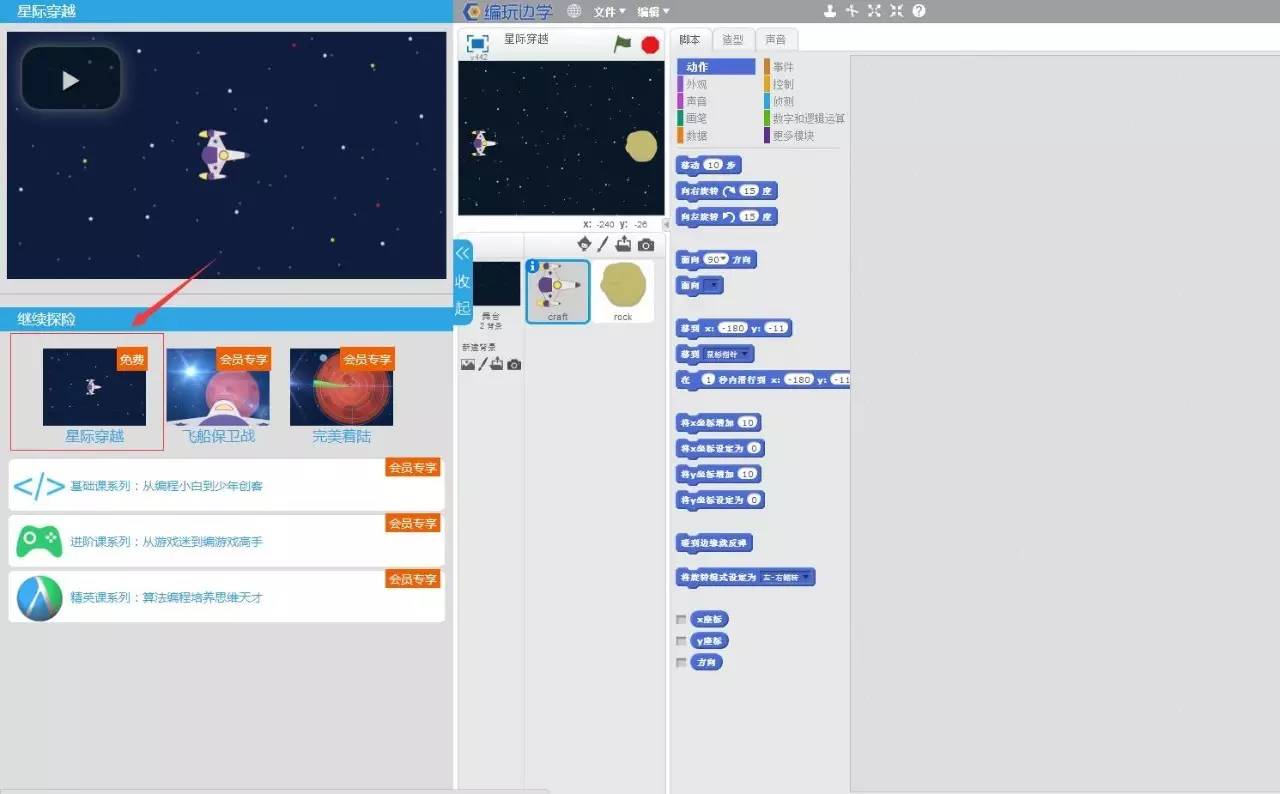1280x794 pixels.
Task: Select the 控制 block category
Action: [x=783, y=84]
